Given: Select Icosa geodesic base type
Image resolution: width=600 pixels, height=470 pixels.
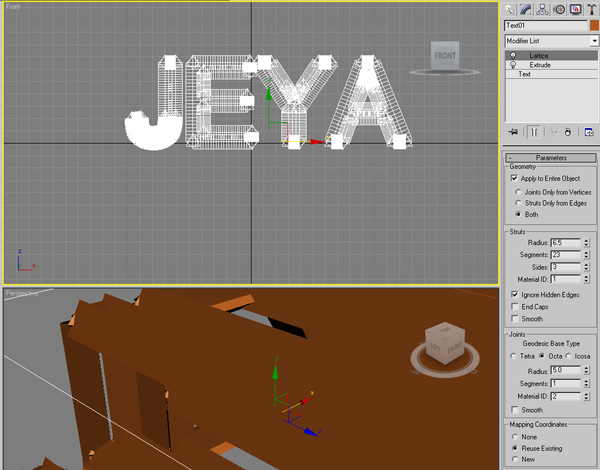Looking at the screenshot, I should pos(569,356).
